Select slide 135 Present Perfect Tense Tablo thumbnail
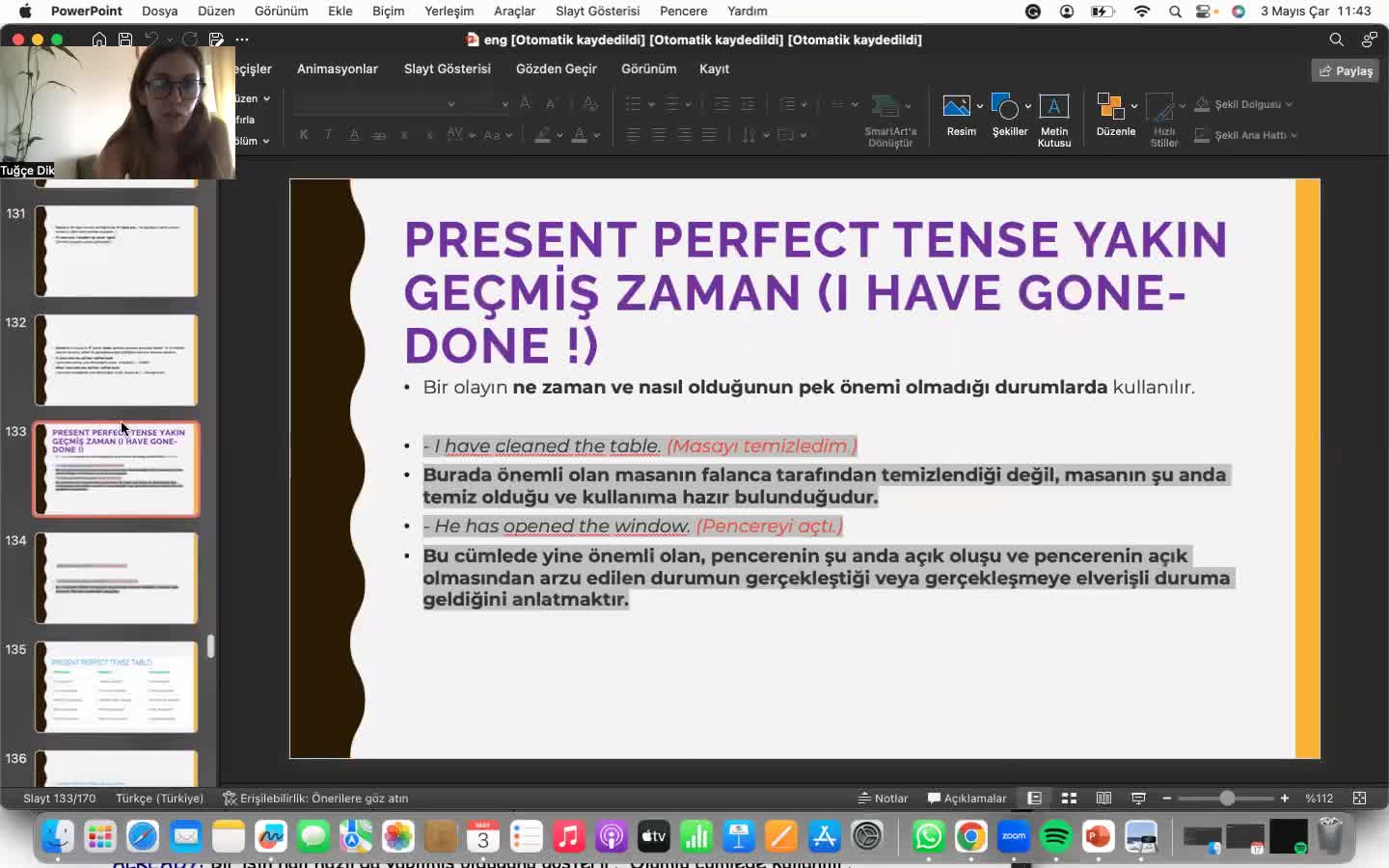 click(x=117, y=687)
